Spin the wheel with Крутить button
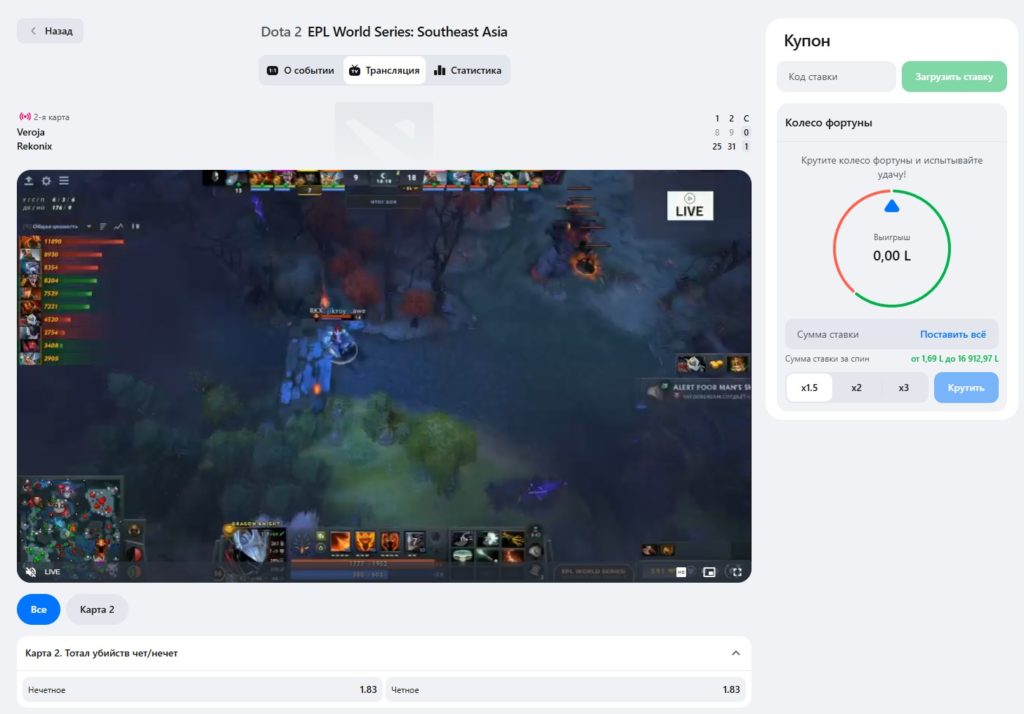Screen dimensions: 1024x714 tap(966, 387)
